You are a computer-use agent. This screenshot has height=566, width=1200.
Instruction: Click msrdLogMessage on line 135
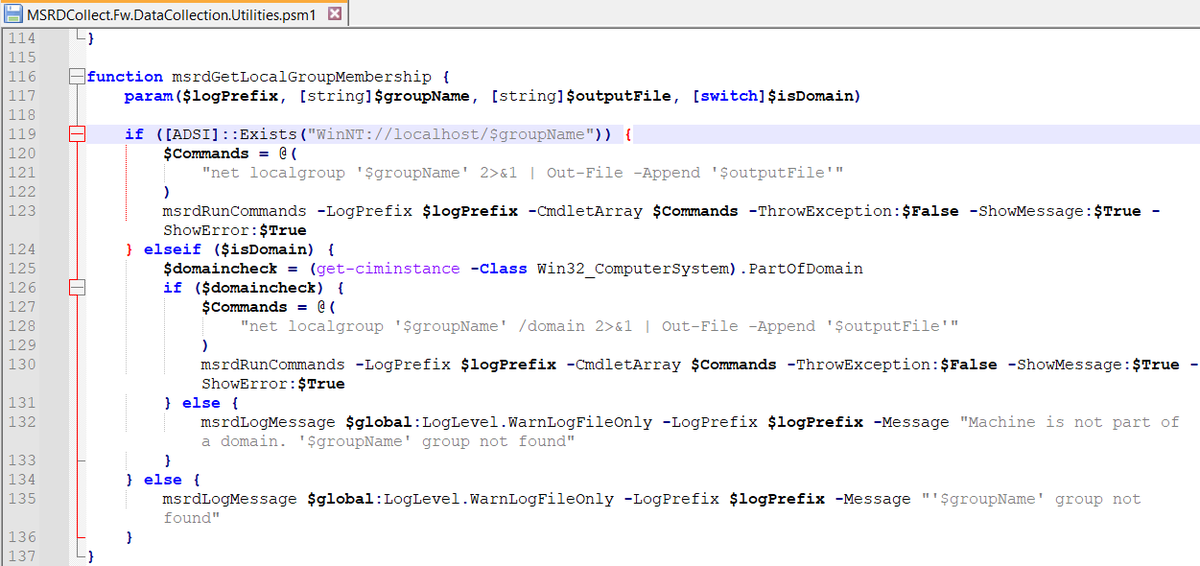click(x=230, y=499)
